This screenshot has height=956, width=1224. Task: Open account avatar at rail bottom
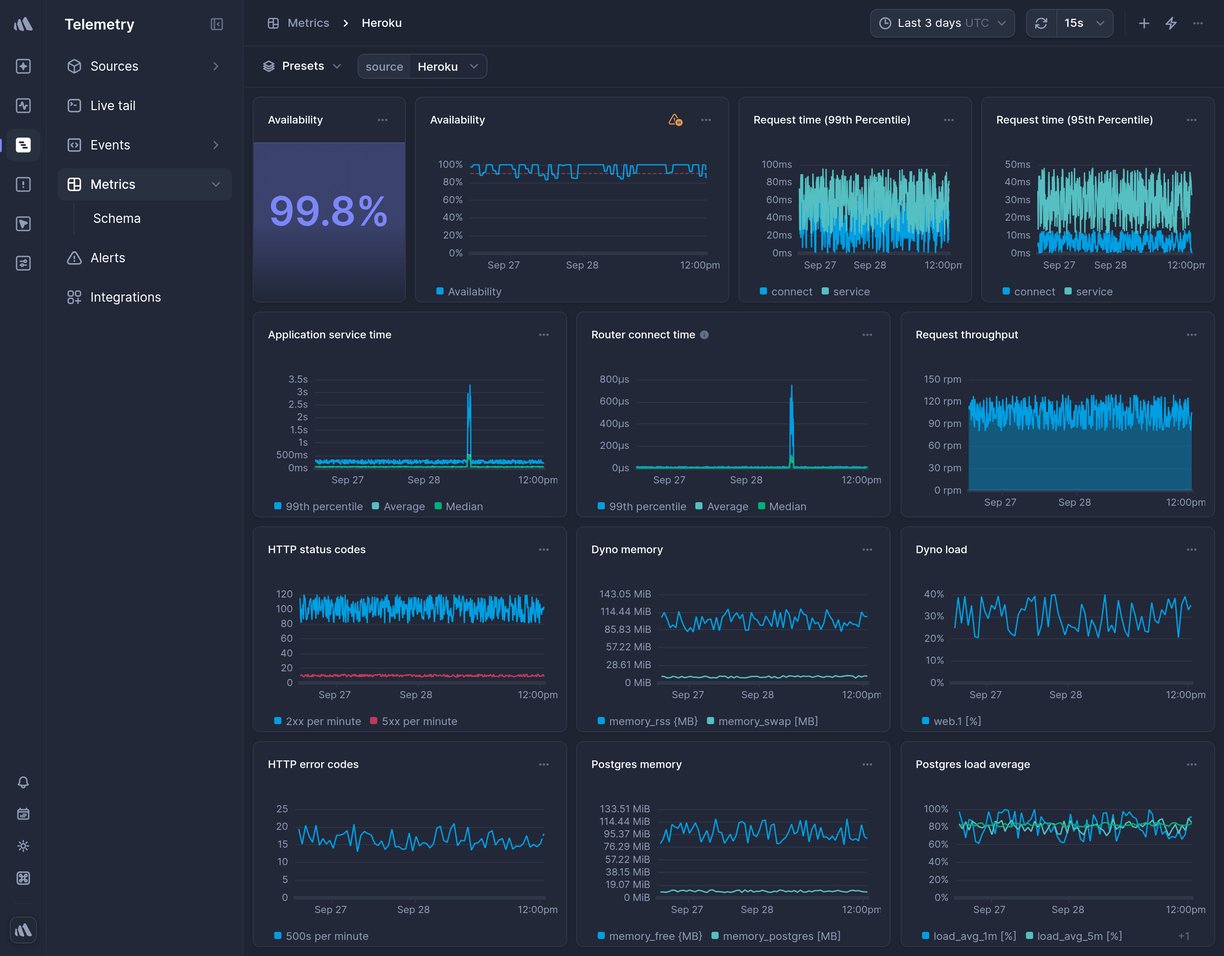23,930
